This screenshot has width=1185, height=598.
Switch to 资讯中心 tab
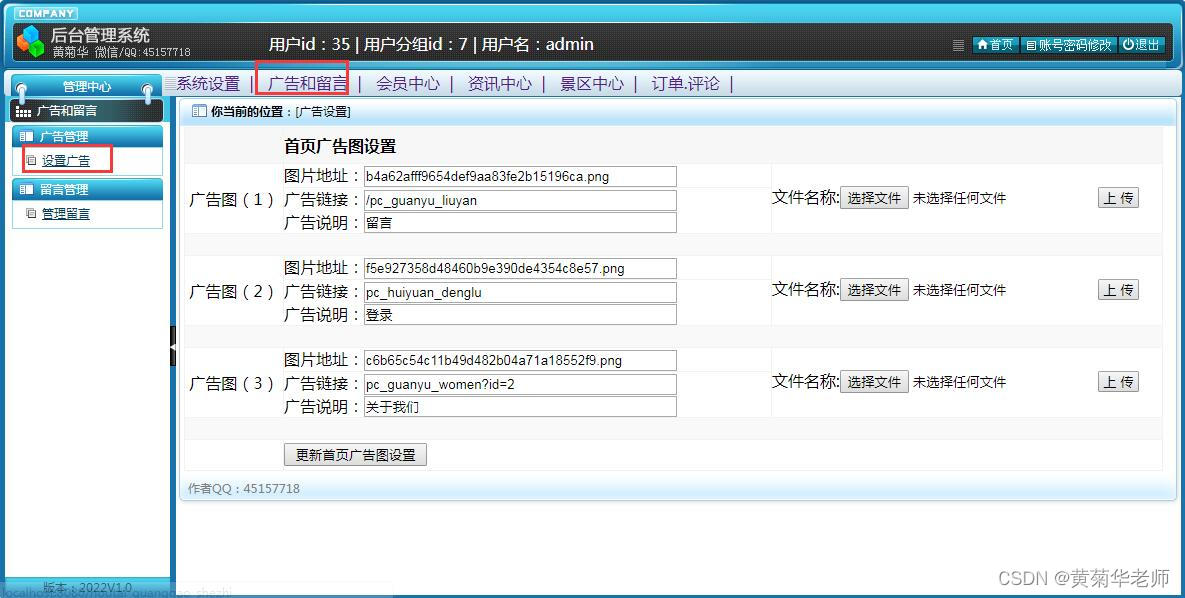point(500,83)
